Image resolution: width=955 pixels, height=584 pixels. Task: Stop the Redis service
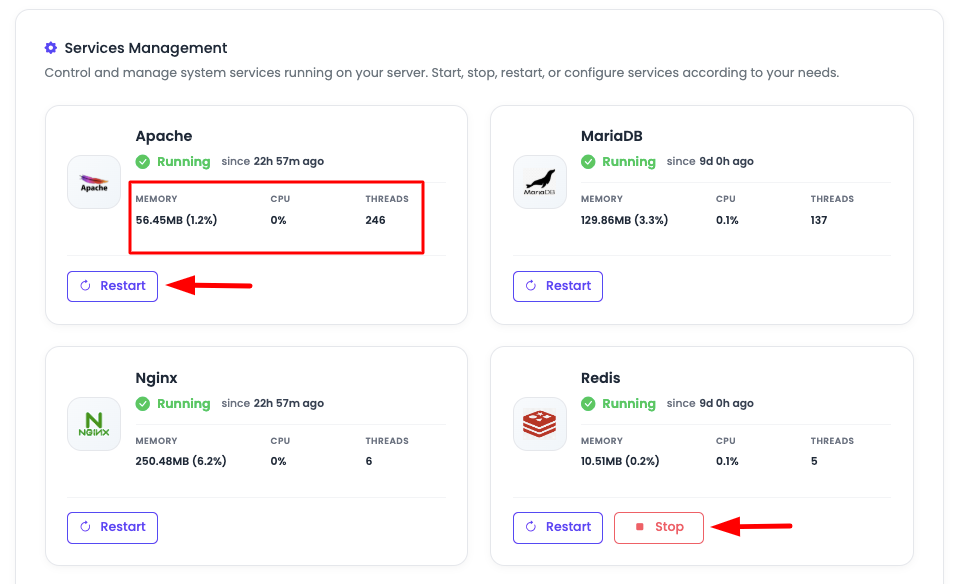659,527
